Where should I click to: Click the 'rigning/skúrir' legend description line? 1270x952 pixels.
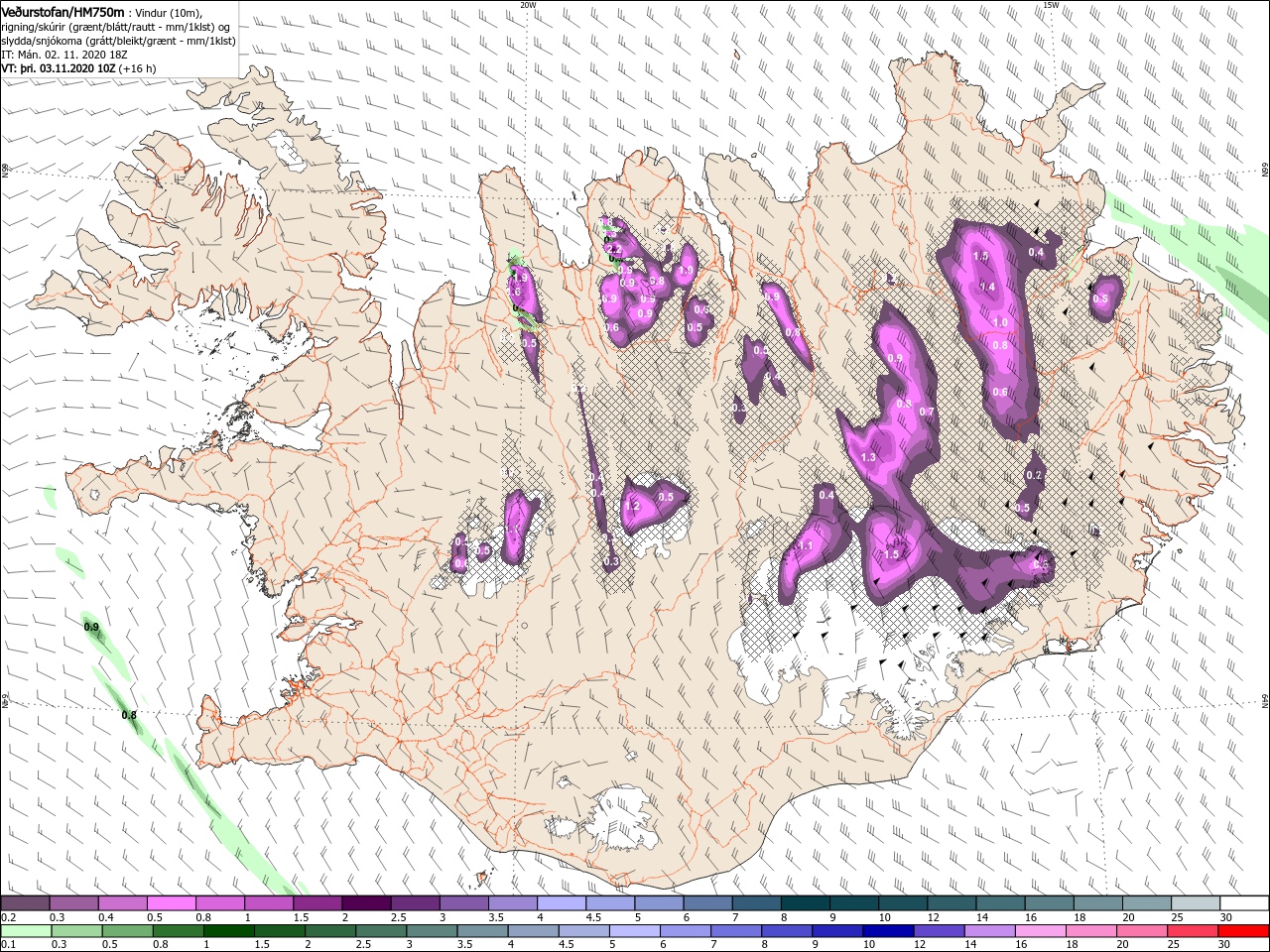coord(117,27)
